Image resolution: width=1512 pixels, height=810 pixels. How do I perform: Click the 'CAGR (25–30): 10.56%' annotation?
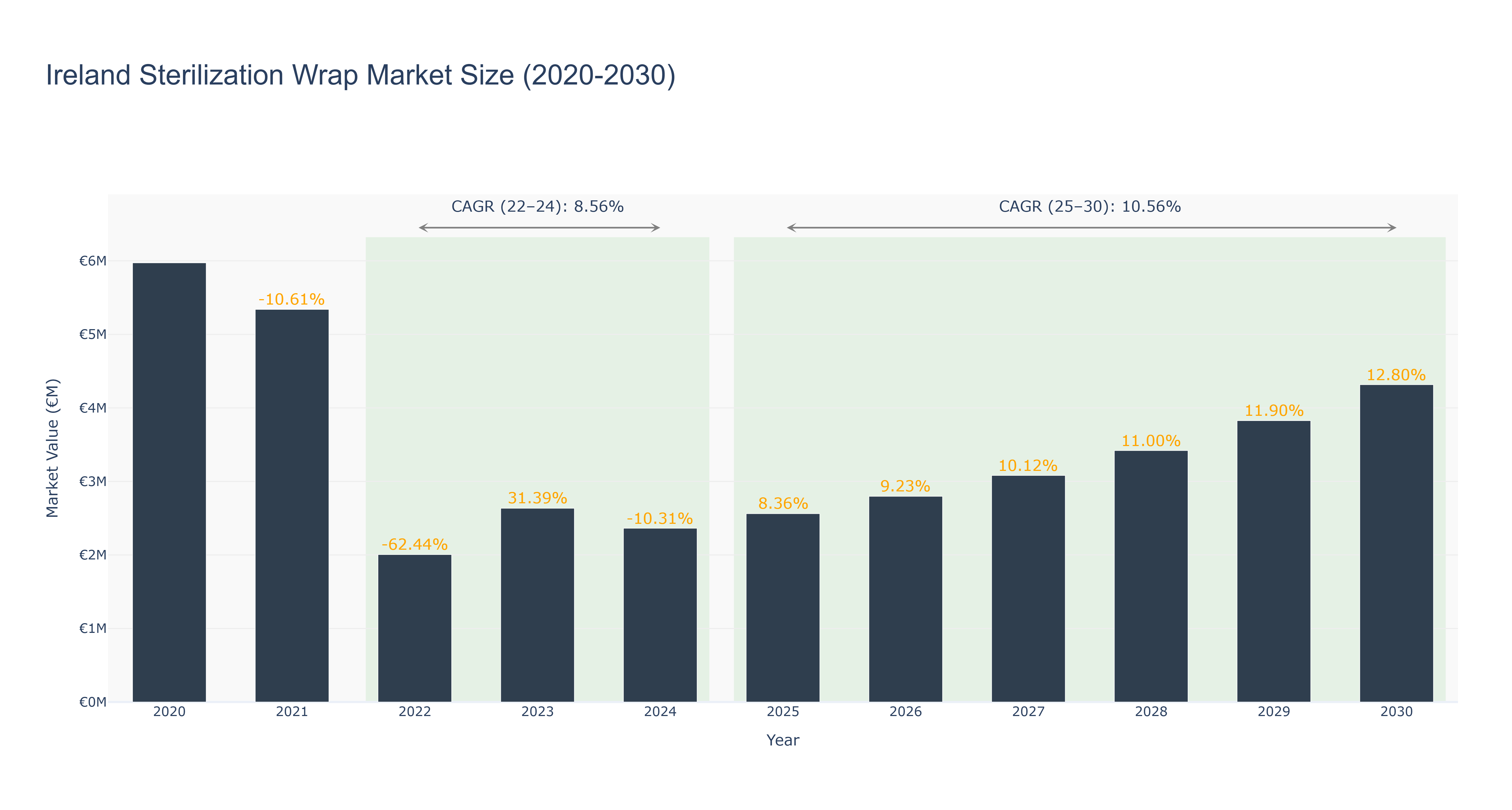(x=1089, y=207)
